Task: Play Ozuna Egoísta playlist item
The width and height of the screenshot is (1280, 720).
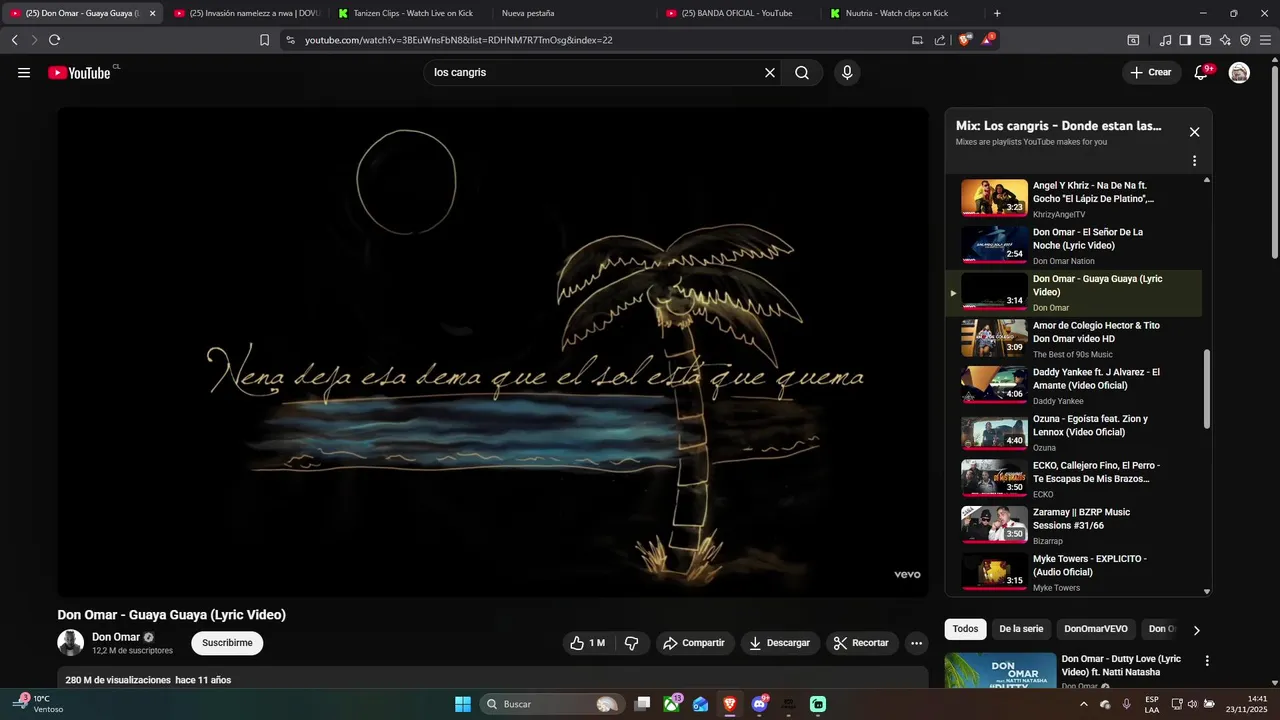Action: [1075, 432]
